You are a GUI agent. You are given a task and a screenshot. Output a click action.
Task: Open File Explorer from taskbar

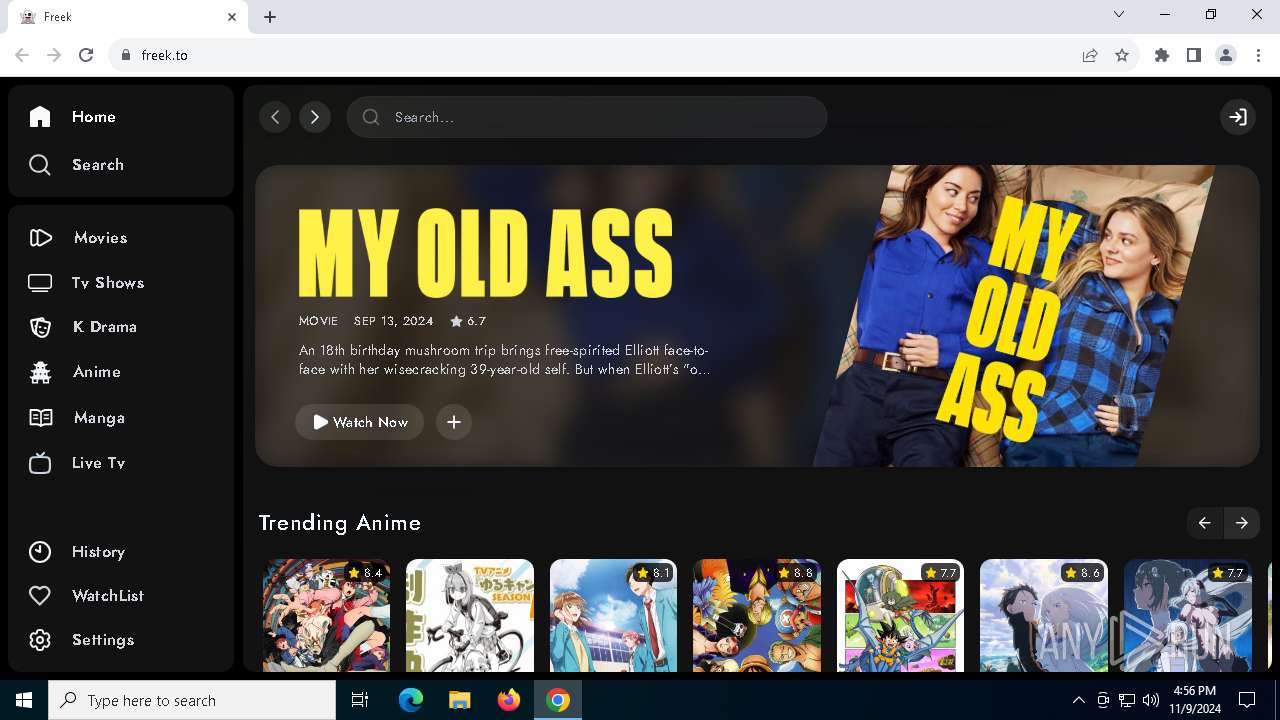(459, 700)
